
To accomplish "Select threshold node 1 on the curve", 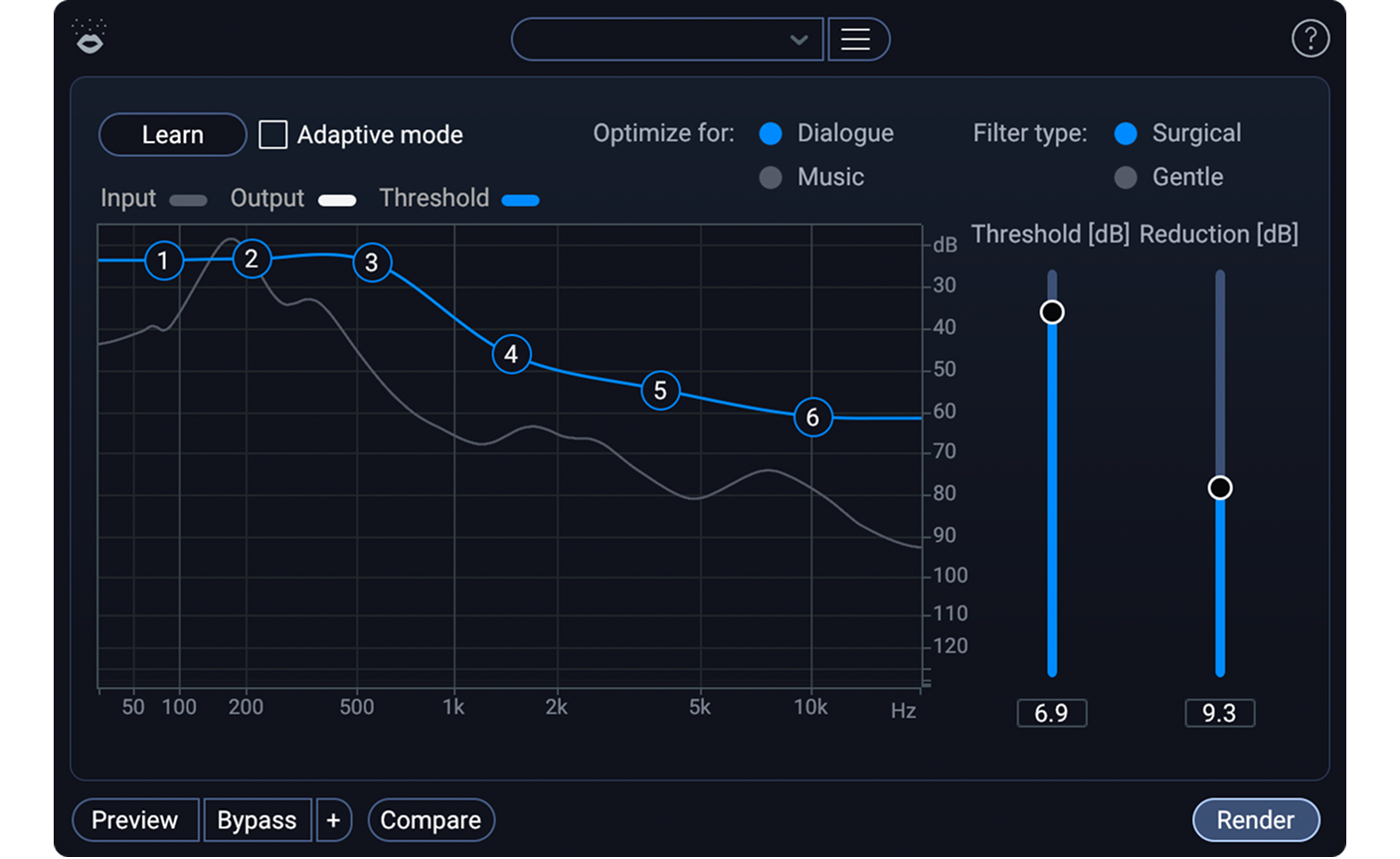I will (163, 260).
